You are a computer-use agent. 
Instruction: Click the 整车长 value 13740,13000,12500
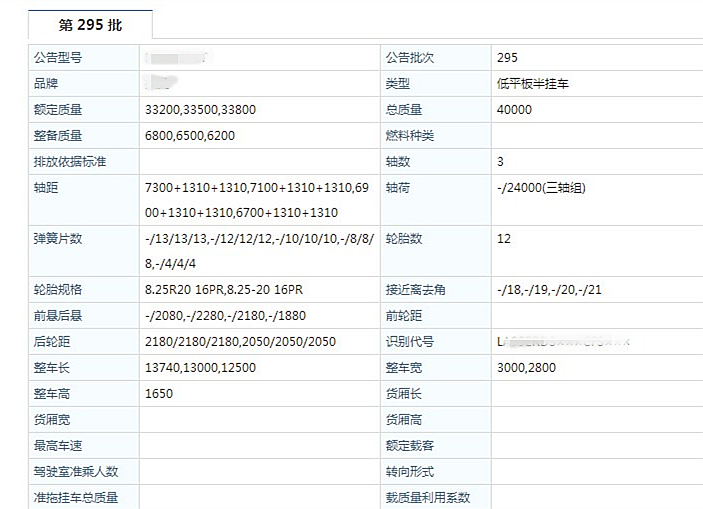(200, 368)
